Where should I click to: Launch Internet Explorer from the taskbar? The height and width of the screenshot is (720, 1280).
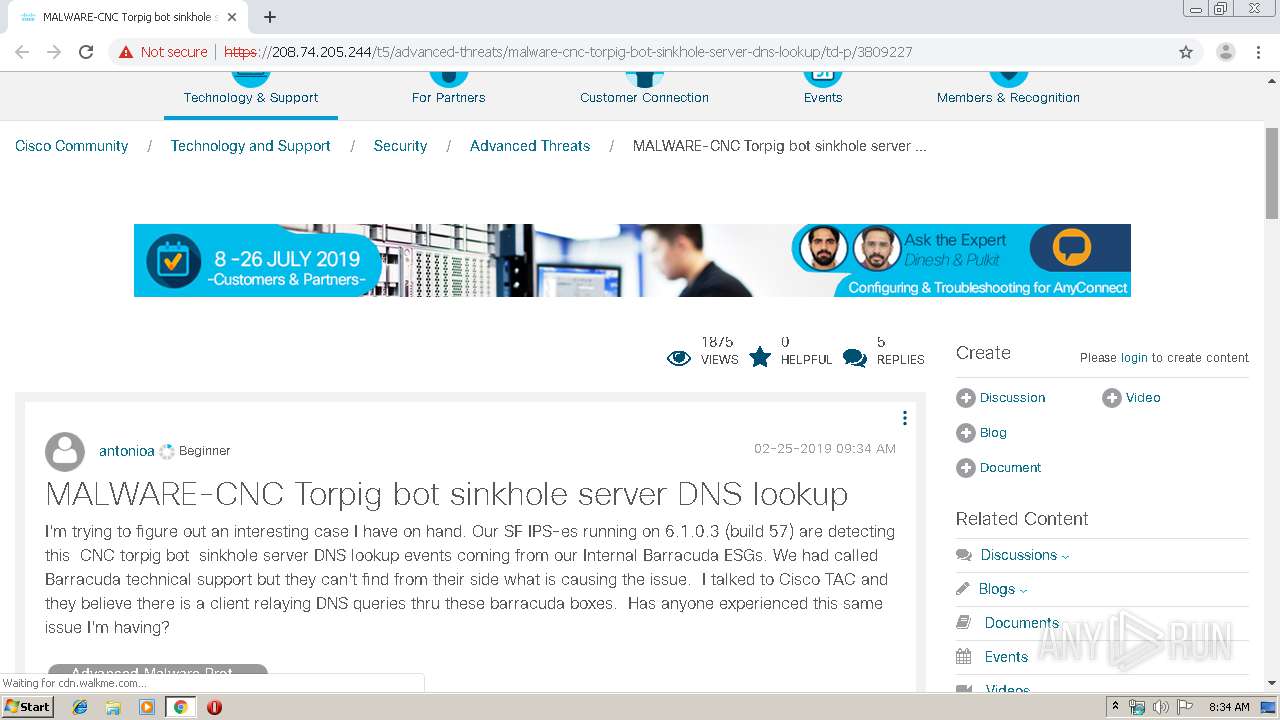coord(80,707)
